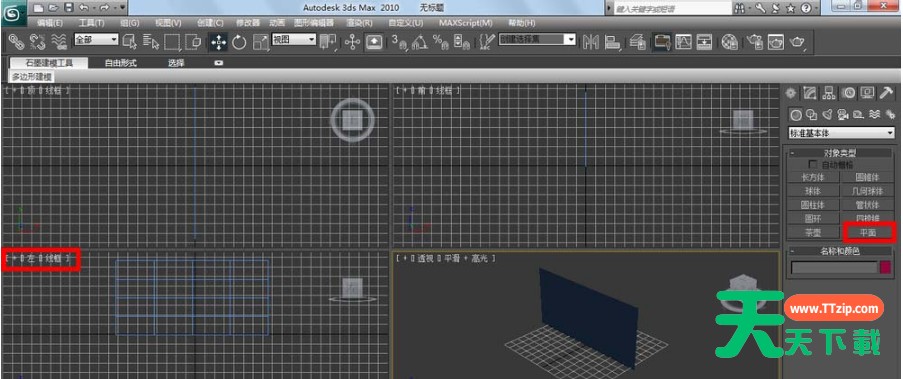Select the Bind to Space Warp tool

[59, 41]
